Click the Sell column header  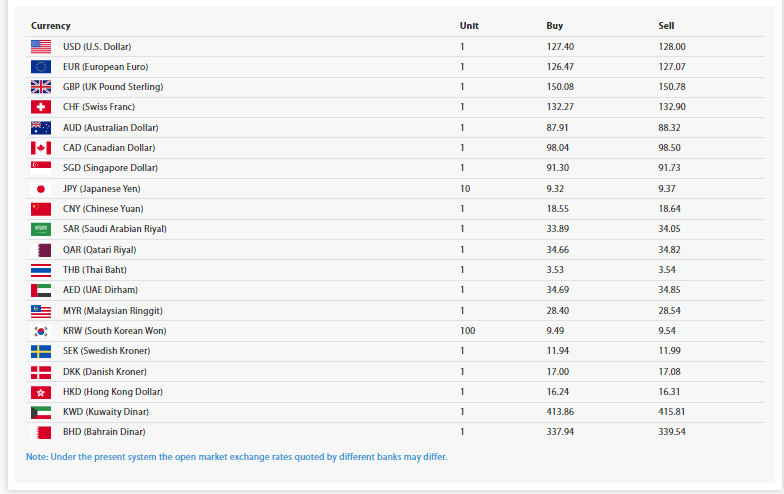(667, 25)
